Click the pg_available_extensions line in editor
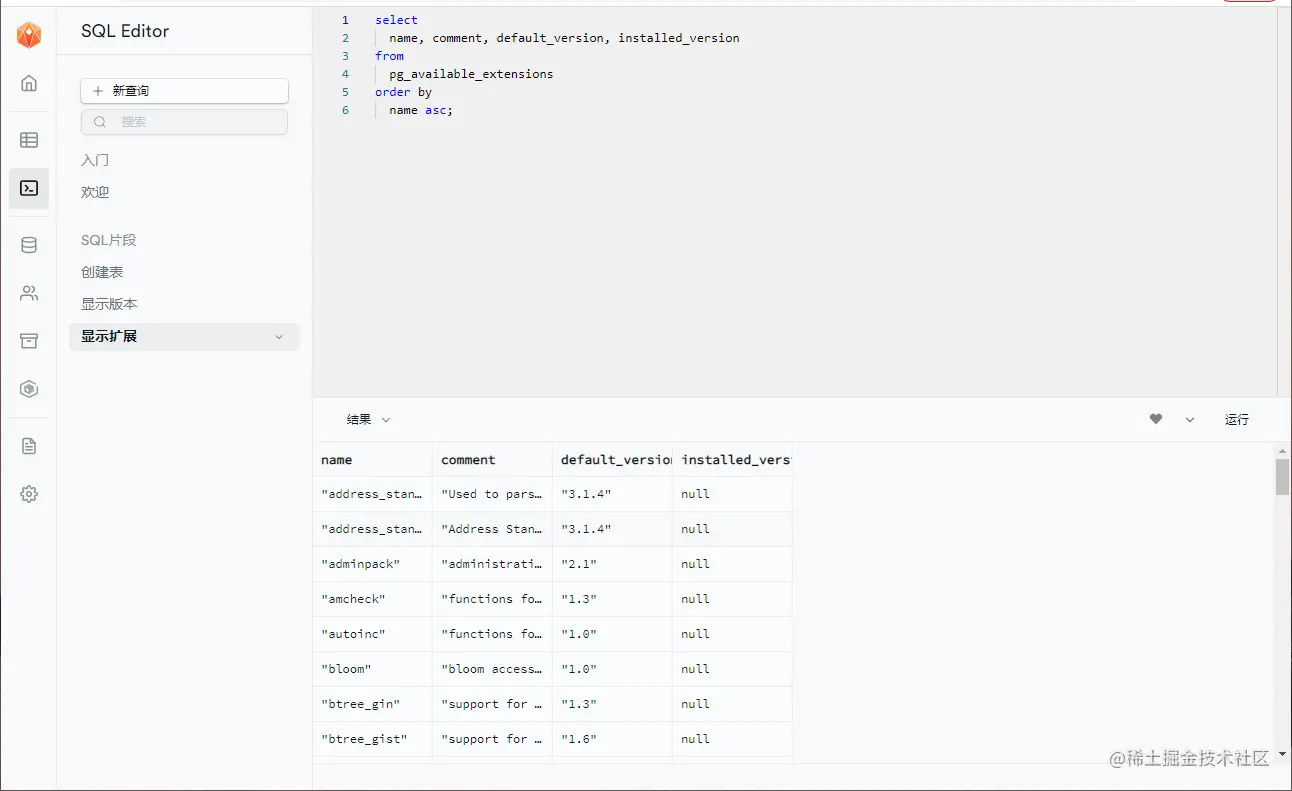The width and height of the screenshot is (1292, 791). (471, 74)
